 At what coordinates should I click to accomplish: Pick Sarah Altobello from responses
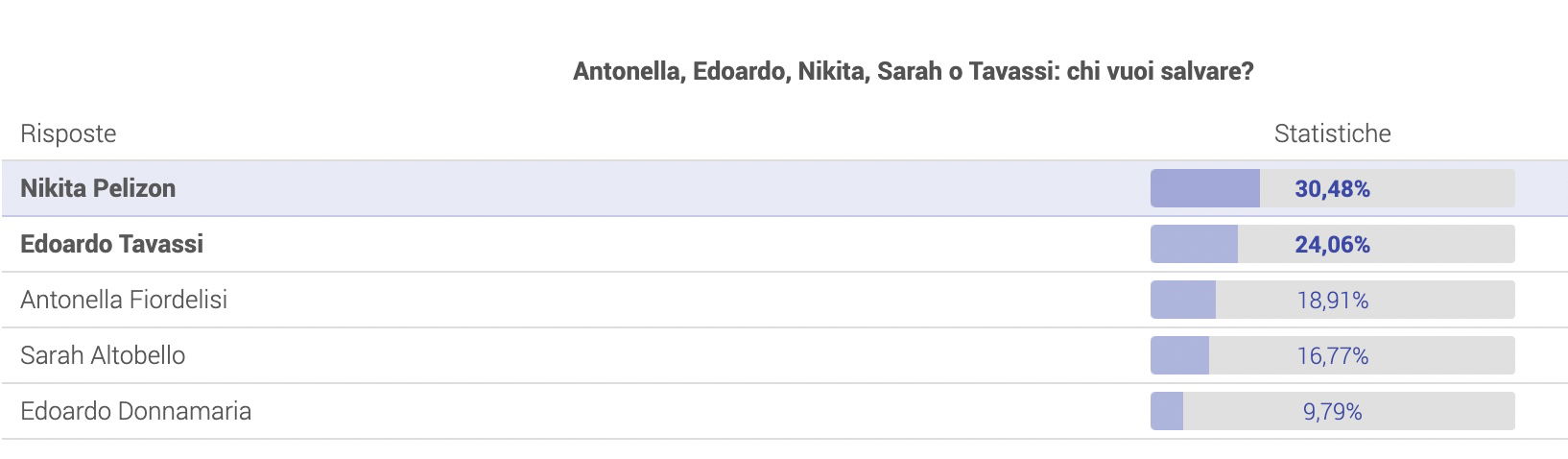(x=784, y=355)
